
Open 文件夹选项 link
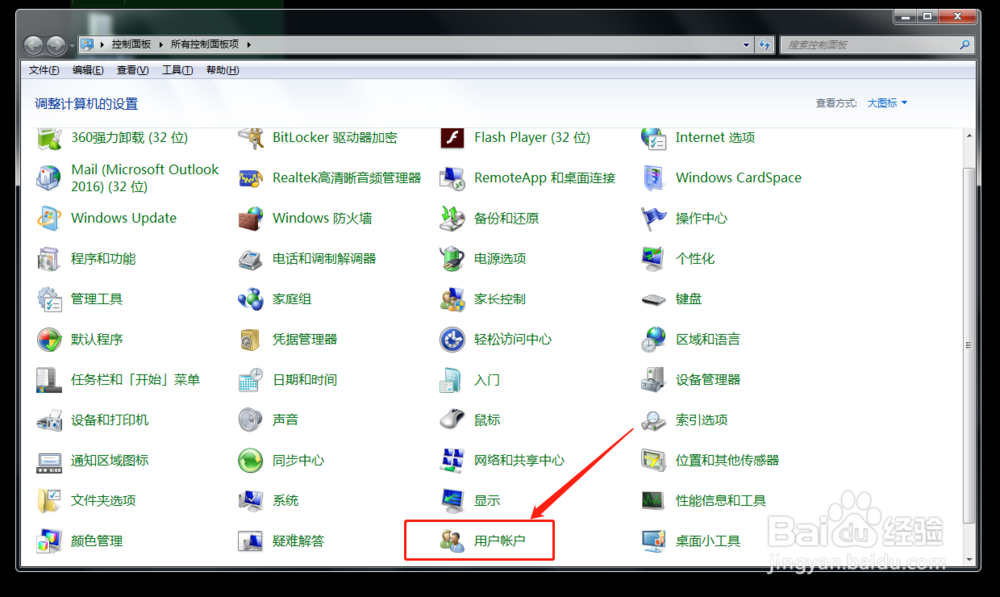[x=103, y=501]
